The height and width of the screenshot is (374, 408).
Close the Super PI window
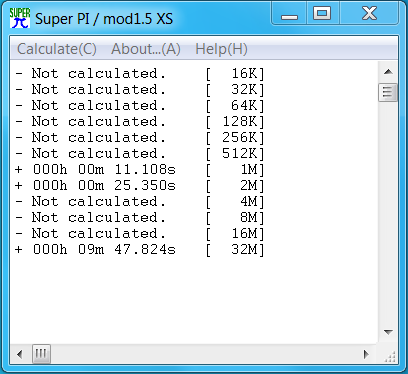coord(369,14)
